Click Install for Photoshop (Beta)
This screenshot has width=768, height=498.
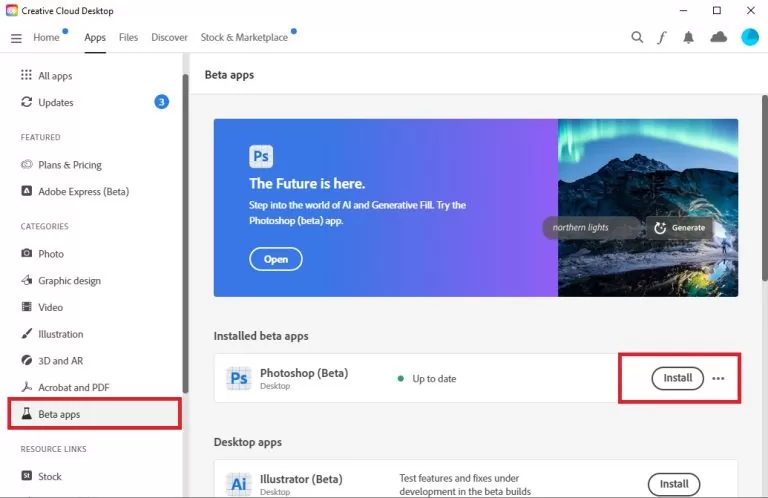click(x=677, y=378)
